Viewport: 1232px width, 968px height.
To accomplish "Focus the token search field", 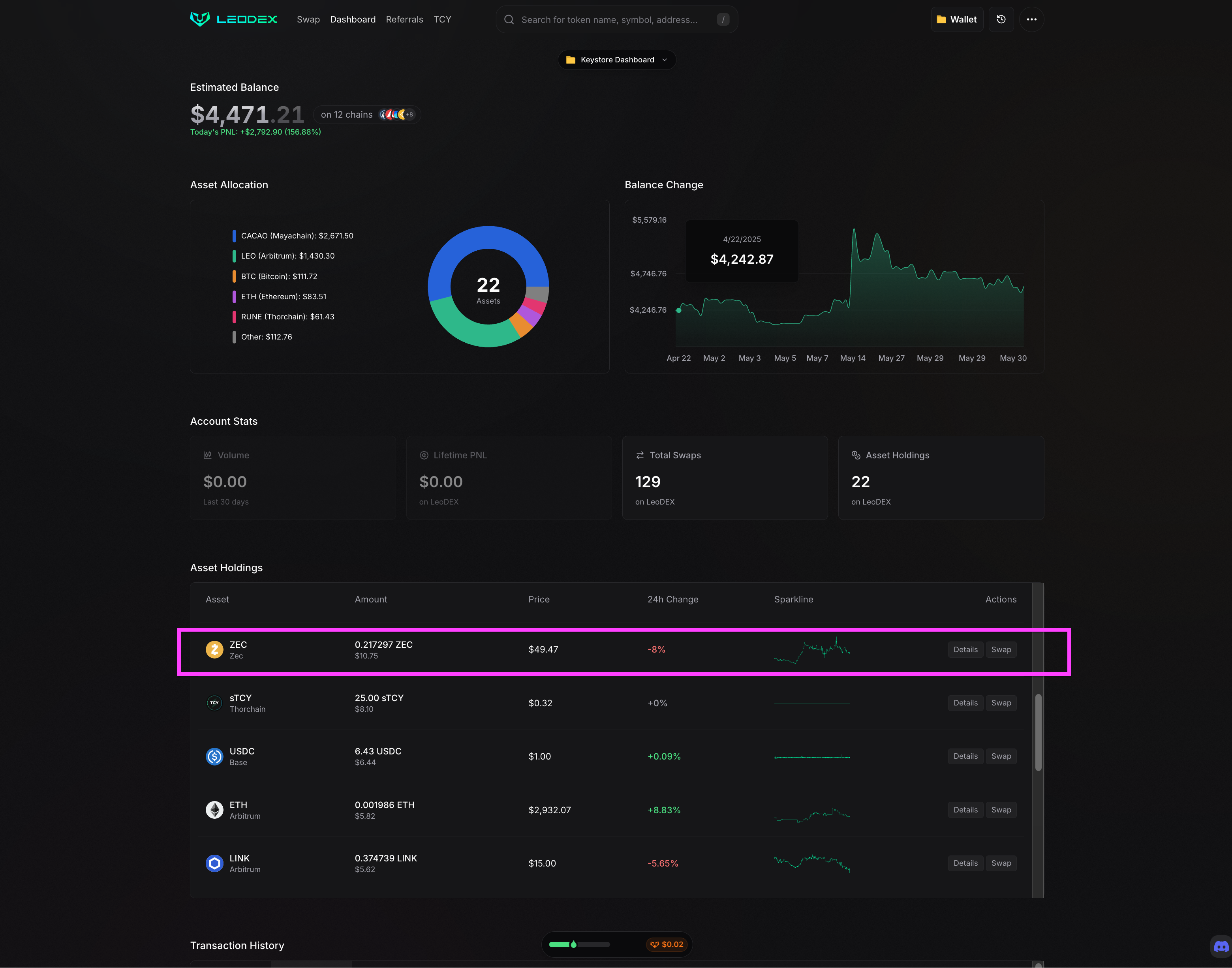I will [617, 19].
